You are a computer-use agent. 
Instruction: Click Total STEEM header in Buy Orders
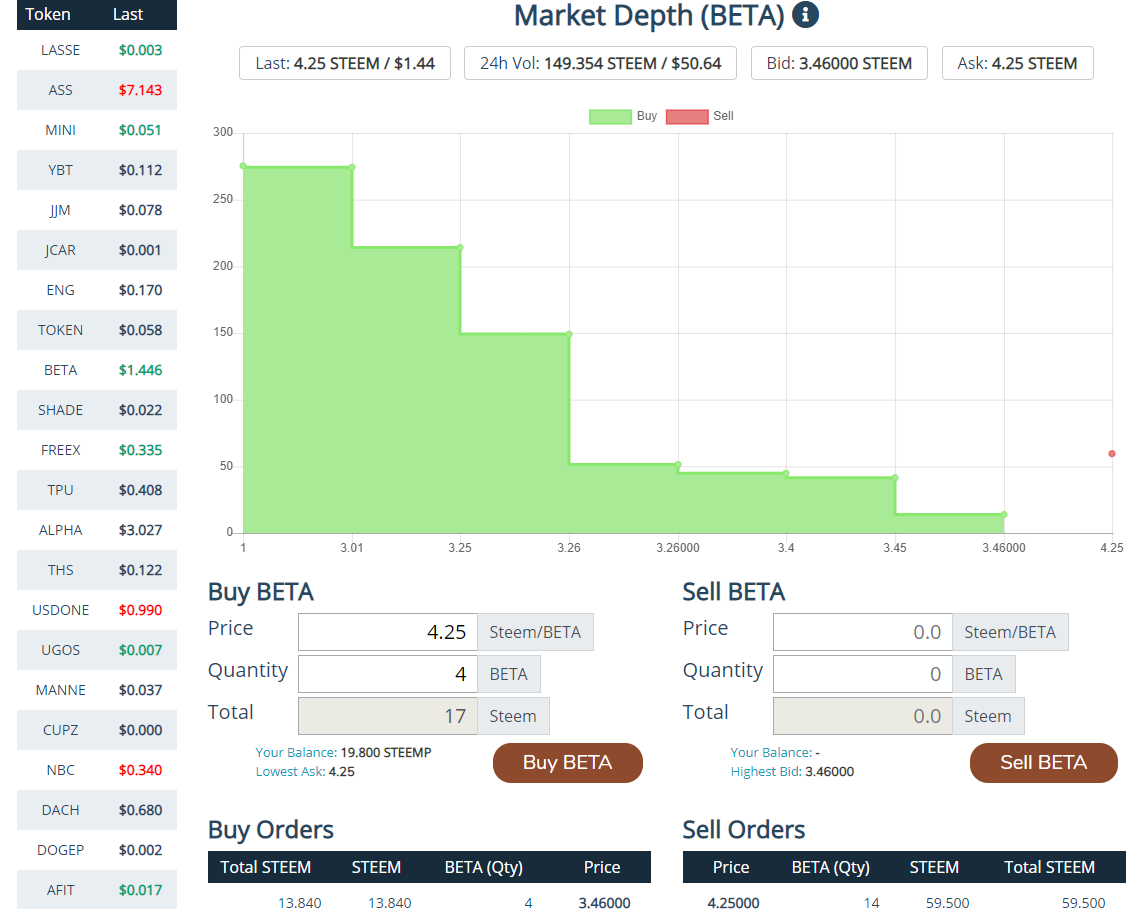tap(265, 867)
